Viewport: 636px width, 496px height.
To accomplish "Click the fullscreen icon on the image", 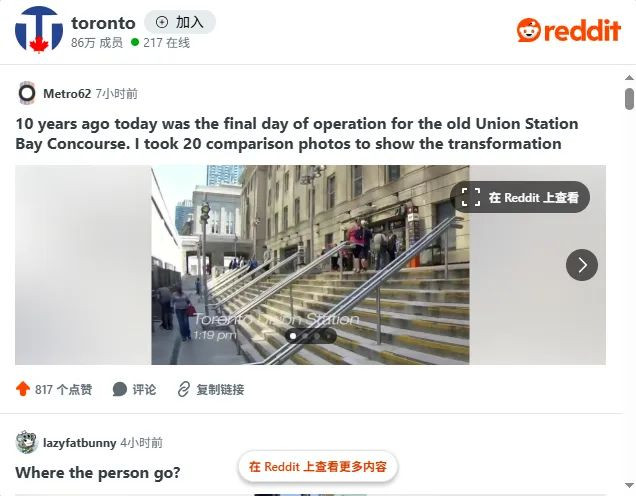I will [471, 197].
